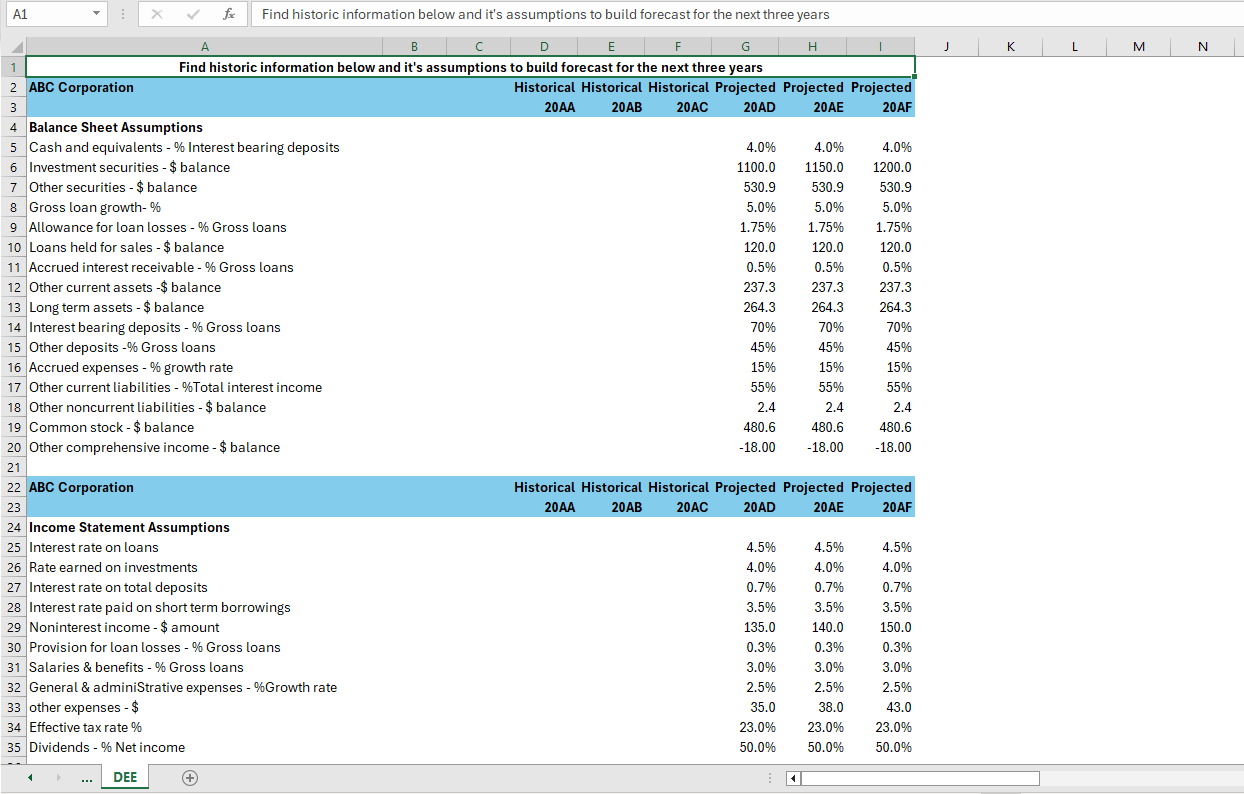Click the 1100.0 value in row 6
1244x794 pixels.
click(755, 167)
